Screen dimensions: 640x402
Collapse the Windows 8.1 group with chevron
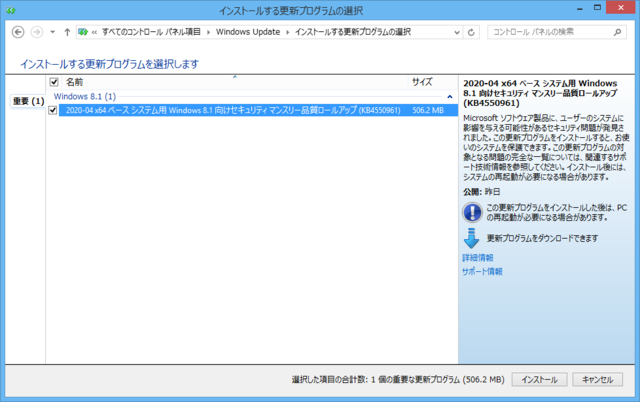[450, 97]
